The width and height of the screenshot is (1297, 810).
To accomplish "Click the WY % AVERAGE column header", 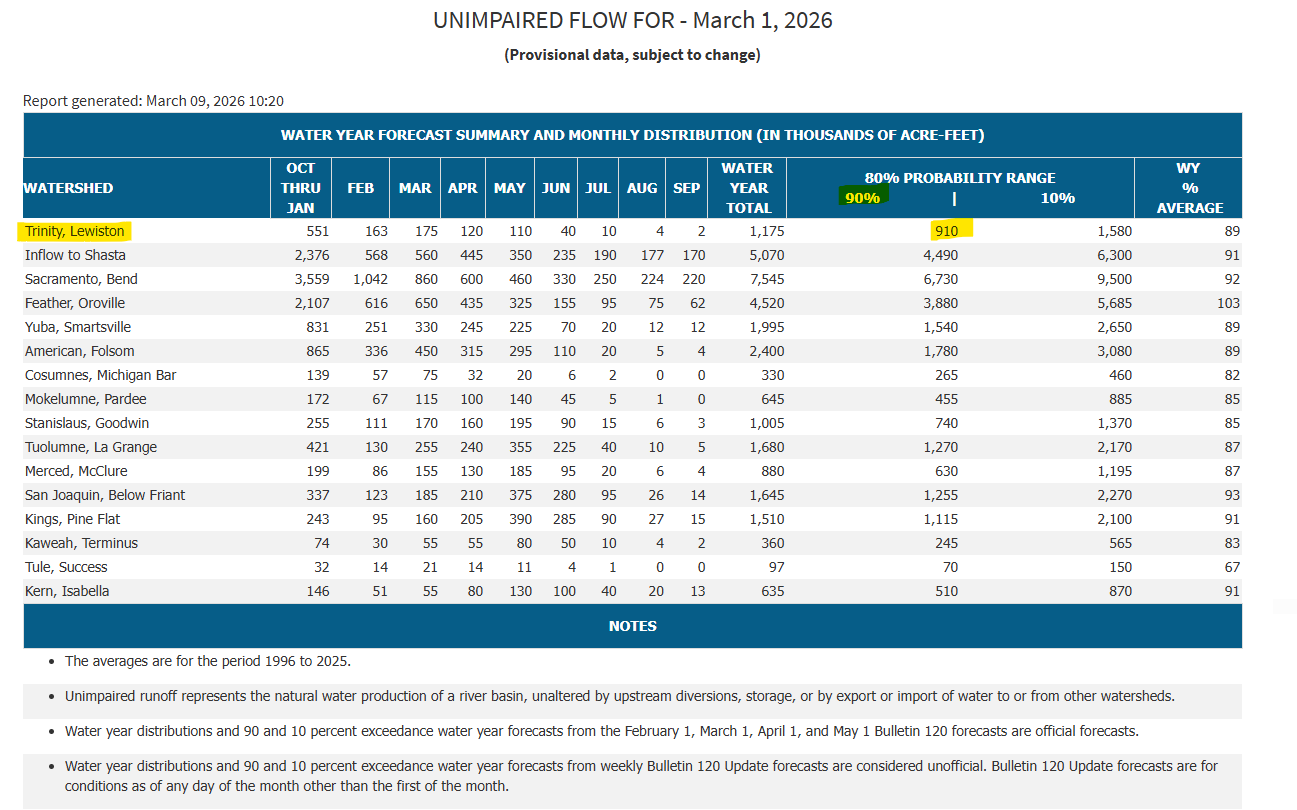I will [1189, 188].
